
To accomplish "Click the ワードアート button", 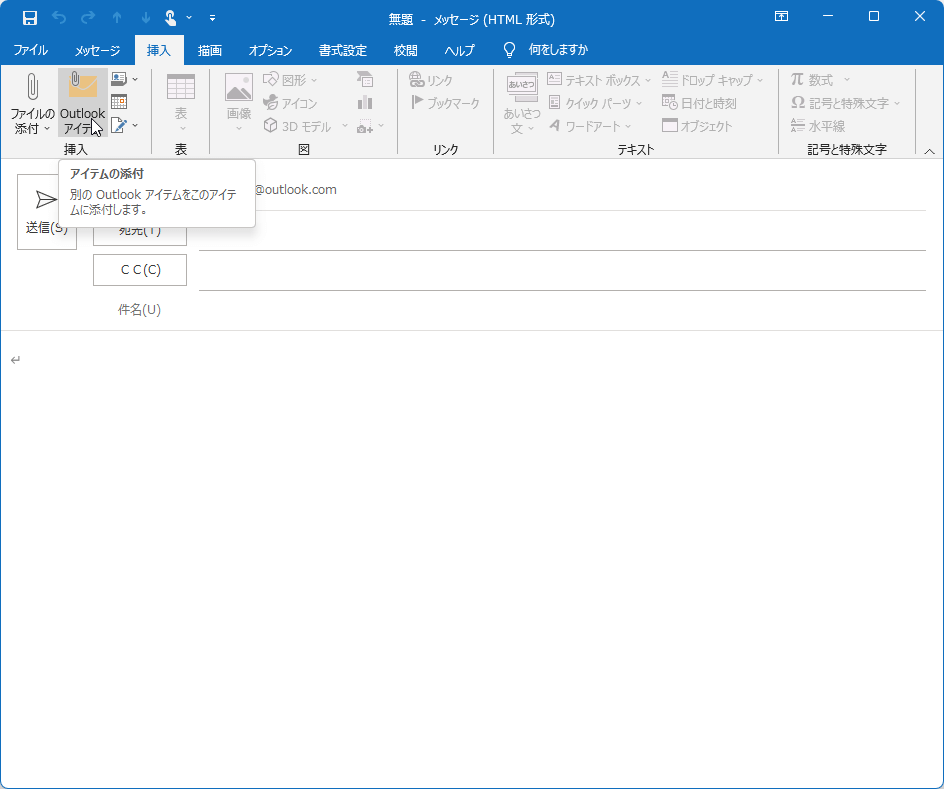I will coord(590,126).
